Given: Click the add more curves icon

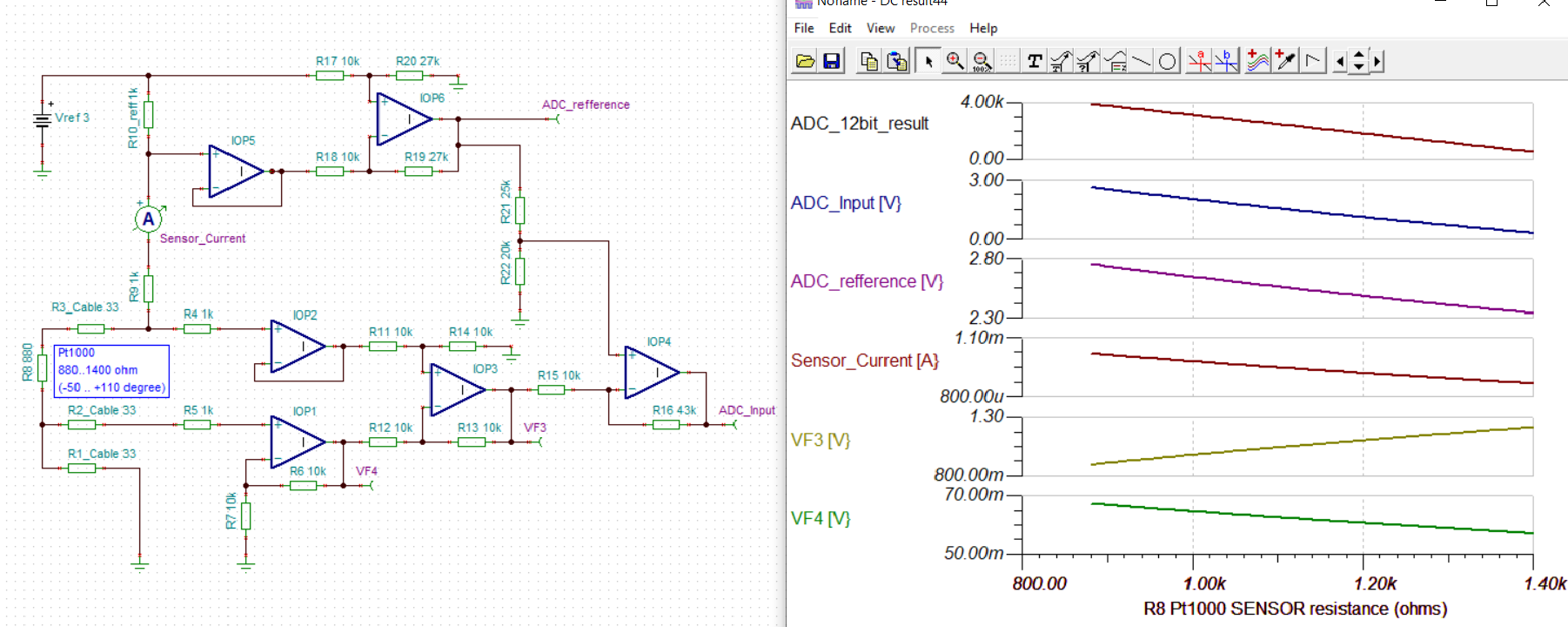Looking at the screenshot, I should (1257, 61).
